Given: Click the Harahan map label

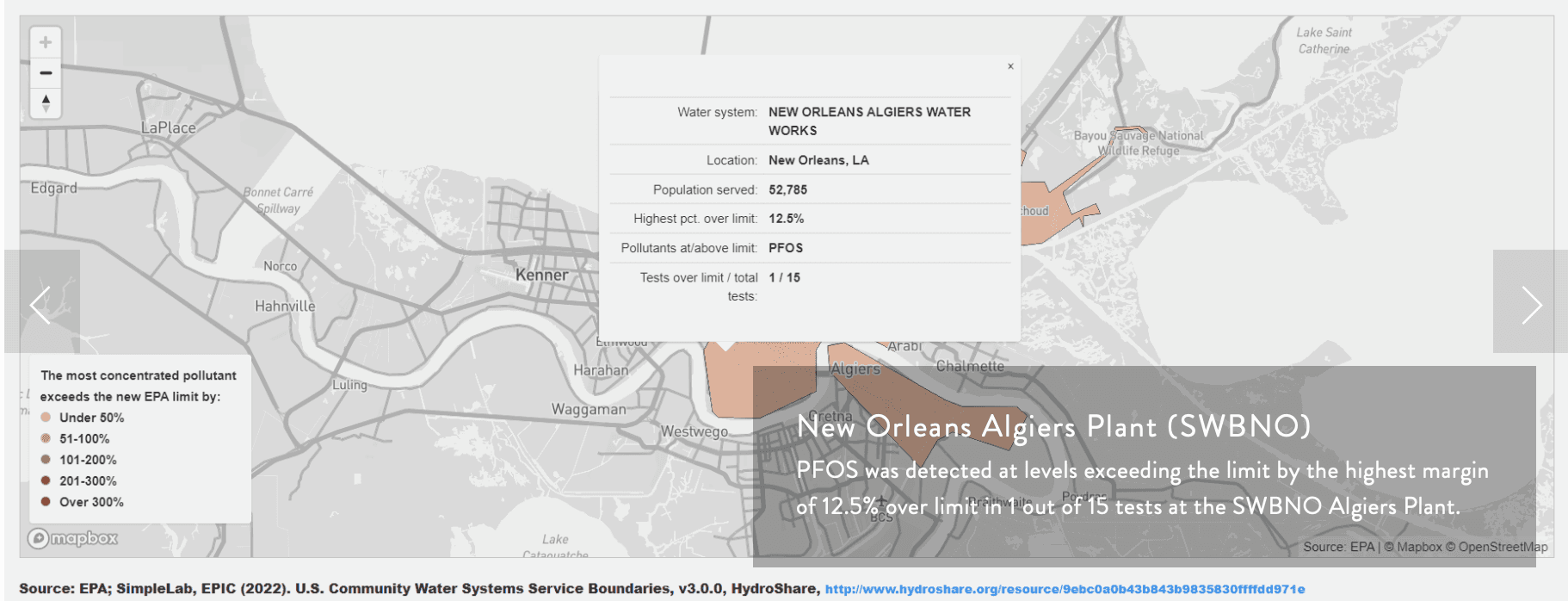Looking at the screenshot, I should [x=601, y=370].
